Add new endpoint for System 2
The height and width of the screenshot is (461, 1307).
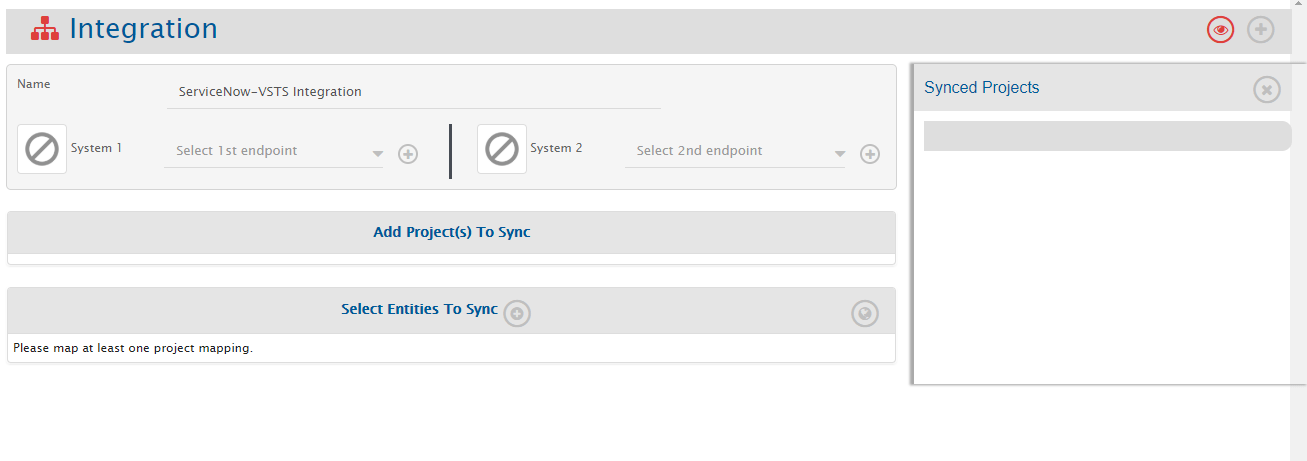[x=870, y=154]
